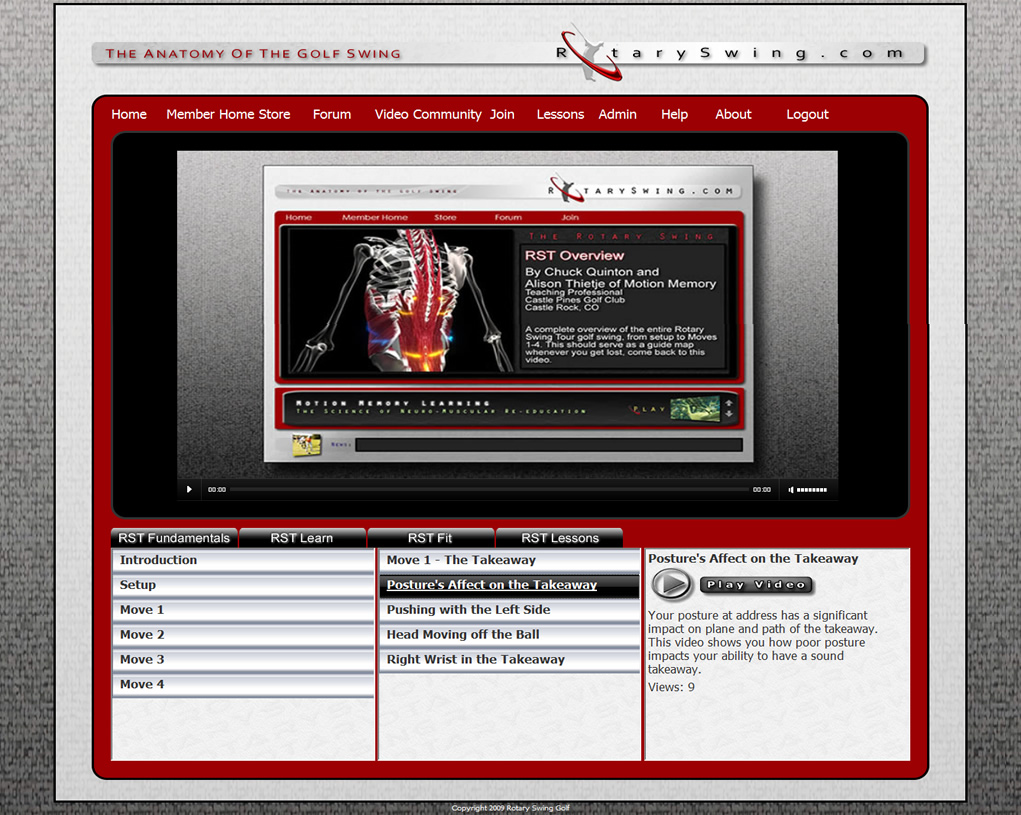Click the Play Video button

(x=757, y=585)
